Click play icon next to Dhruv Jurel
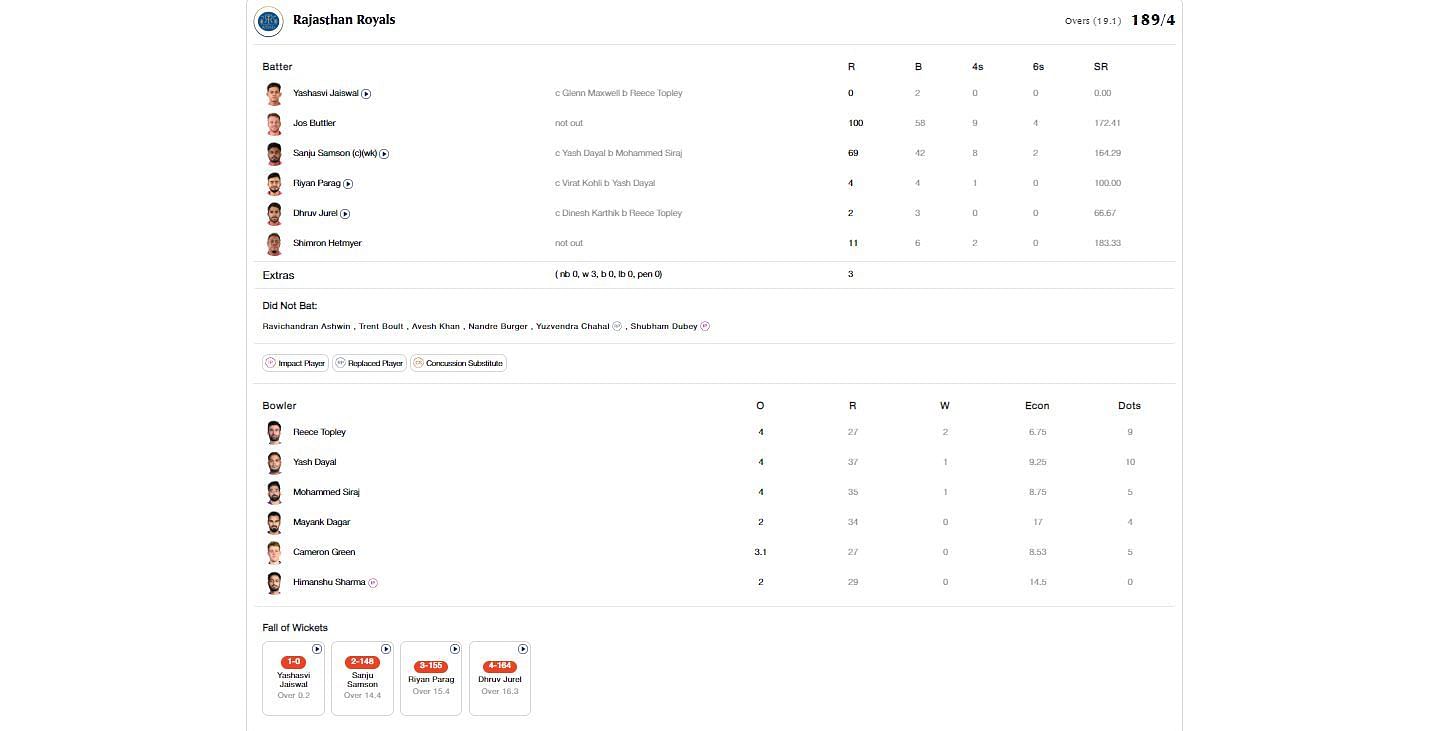The width and height of the screenshot is (1447, 731). (345, 214)
